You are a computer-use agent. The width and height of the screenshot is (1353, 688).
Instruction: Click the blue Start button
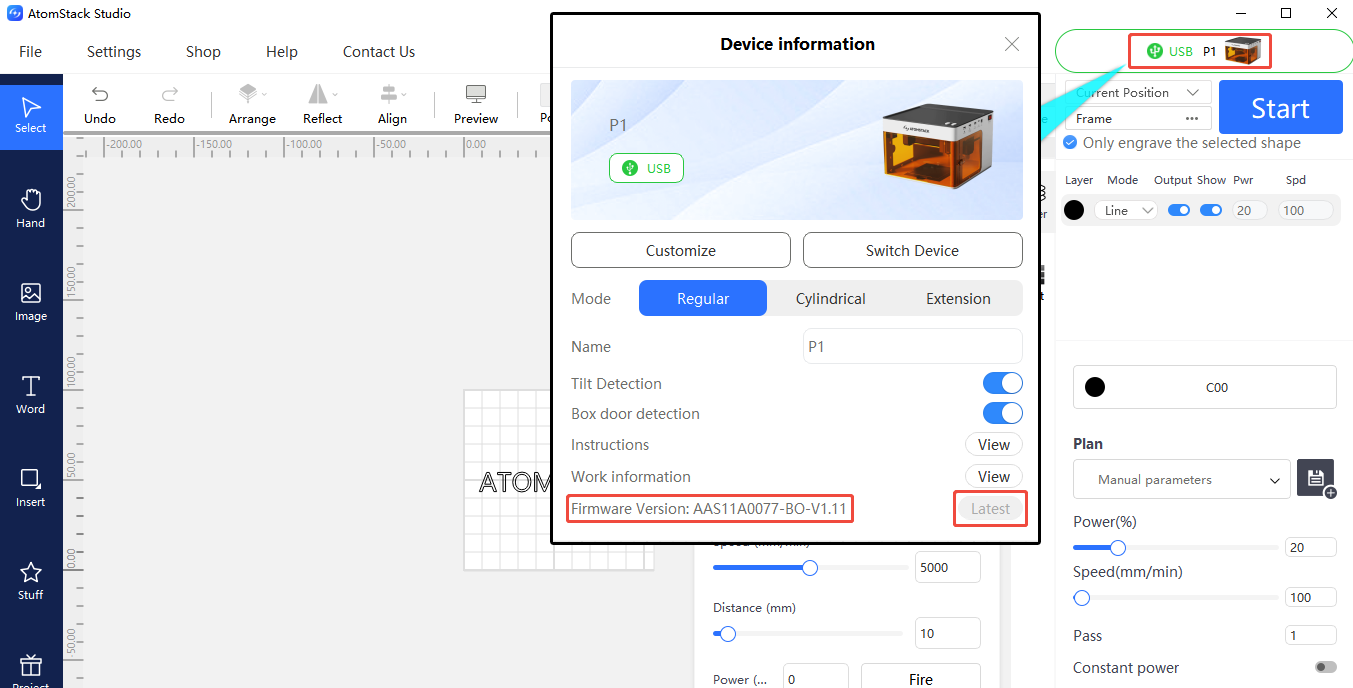click(x=1280, y=107)
